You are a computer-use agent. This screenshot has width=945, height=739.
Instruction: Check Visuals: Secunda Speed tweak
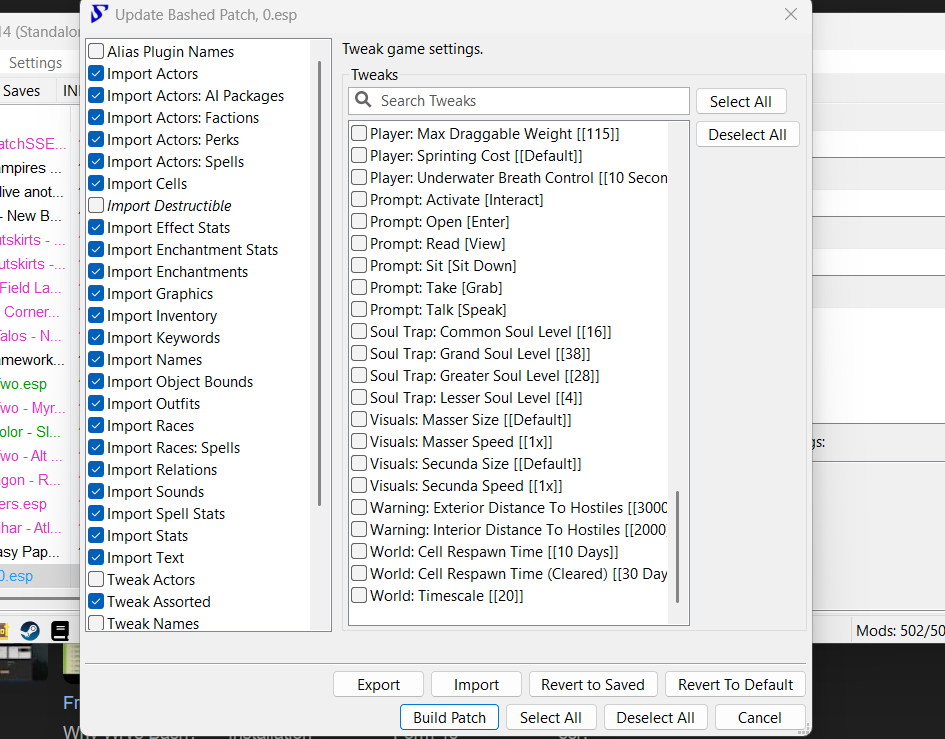click(x=359, y=485)
